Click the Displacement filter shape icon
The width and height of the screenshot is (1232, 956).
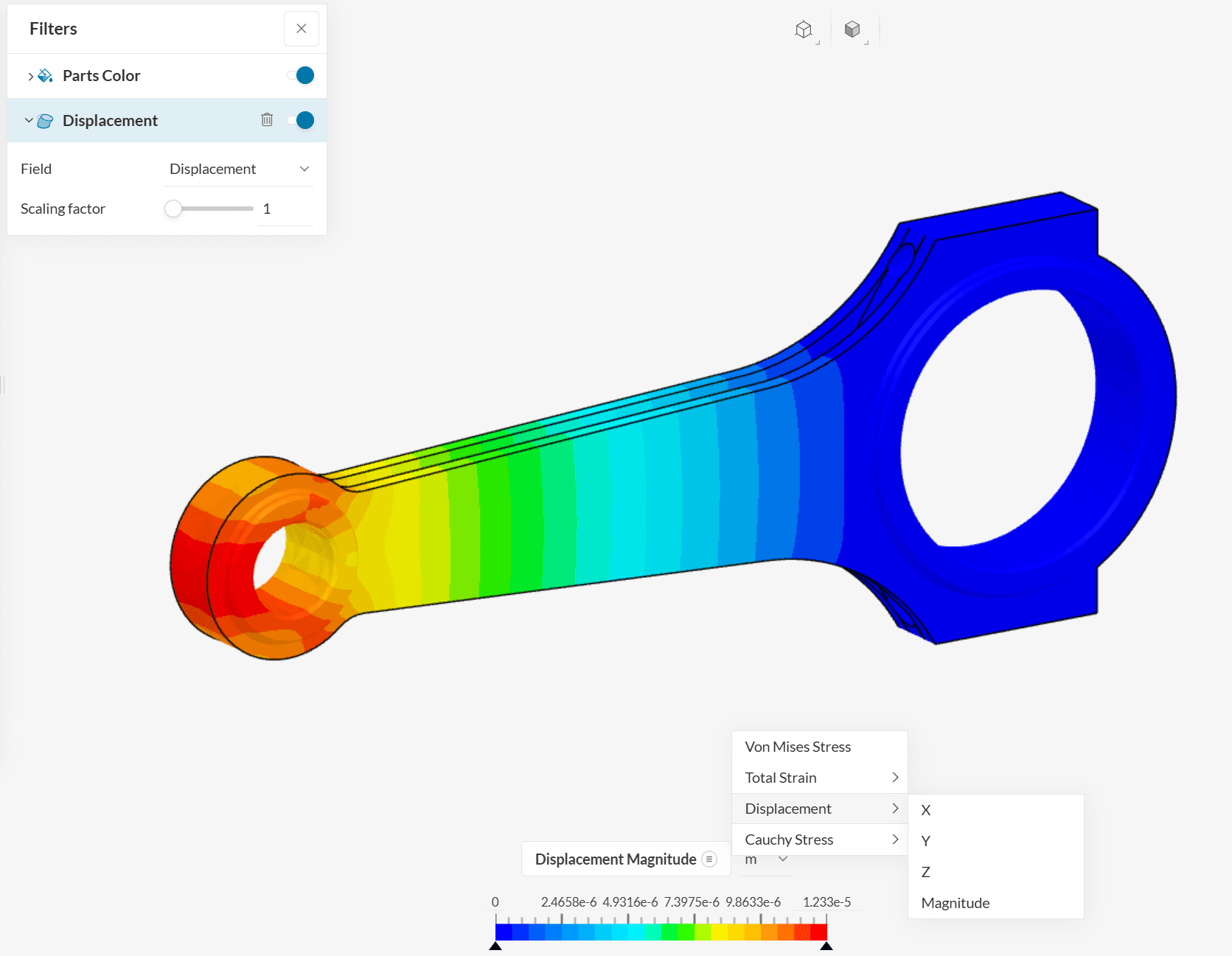46,121
